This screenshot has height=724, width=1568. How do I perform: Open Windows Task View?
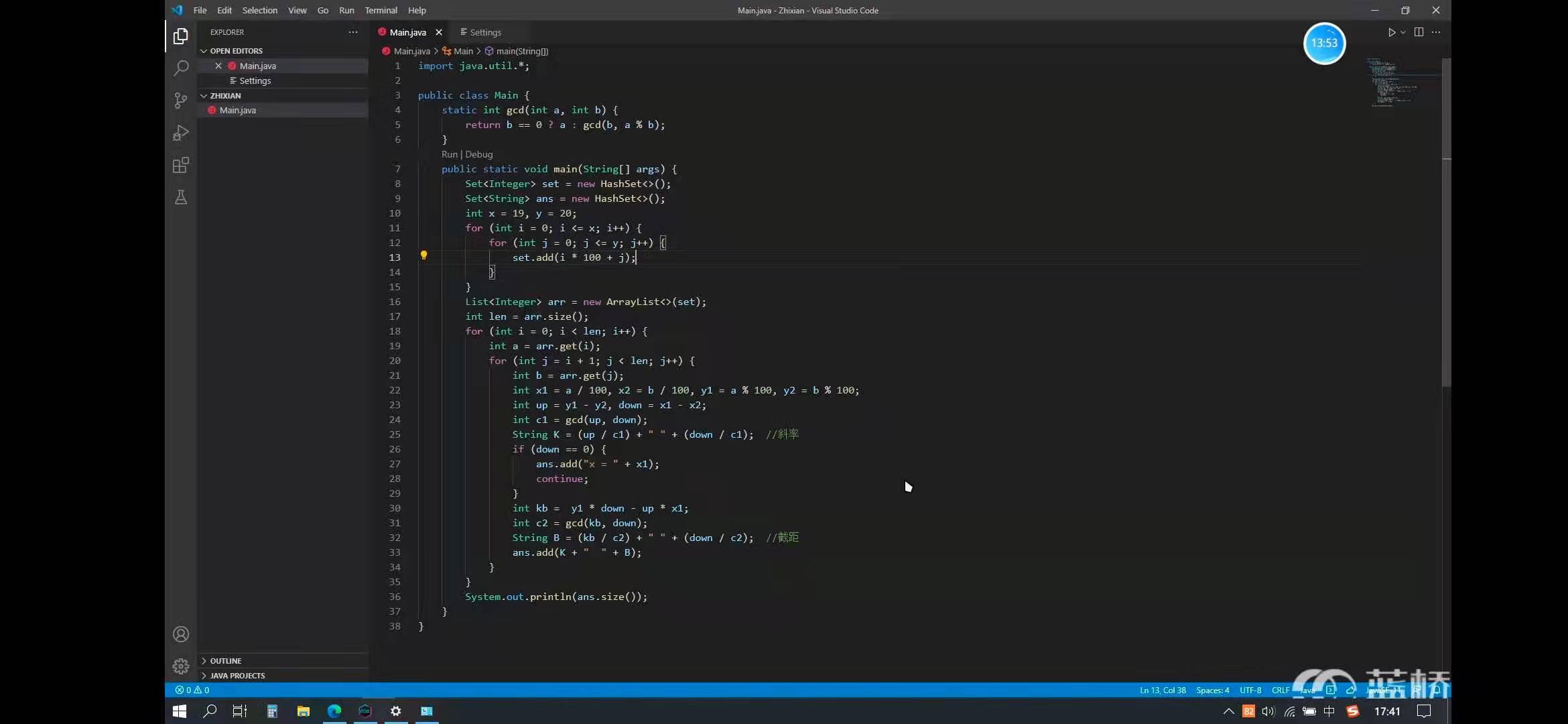[x=240, y=711]
